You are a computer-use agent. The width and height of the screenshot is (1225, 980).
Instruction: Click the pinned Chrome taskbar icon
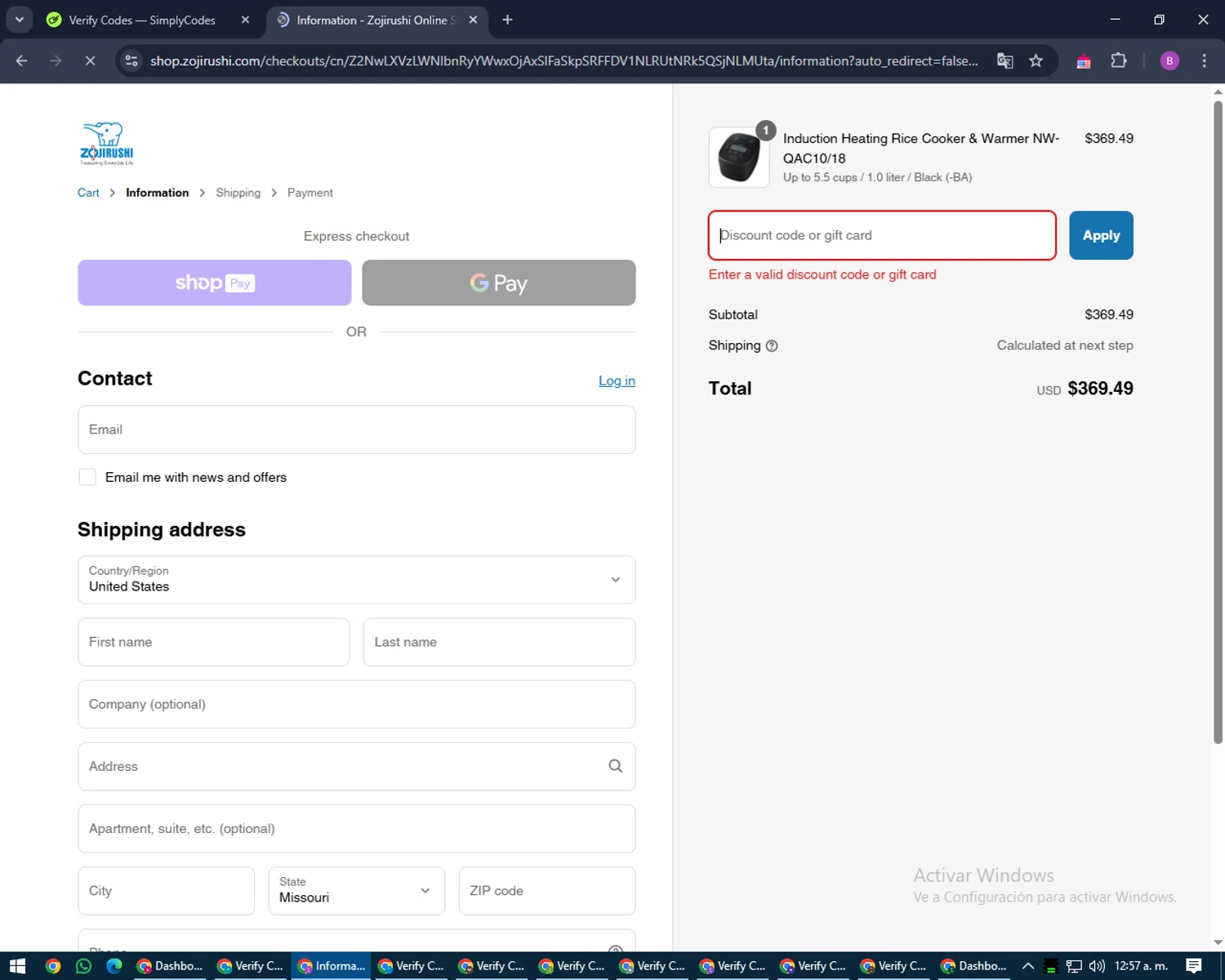point(53,966)
